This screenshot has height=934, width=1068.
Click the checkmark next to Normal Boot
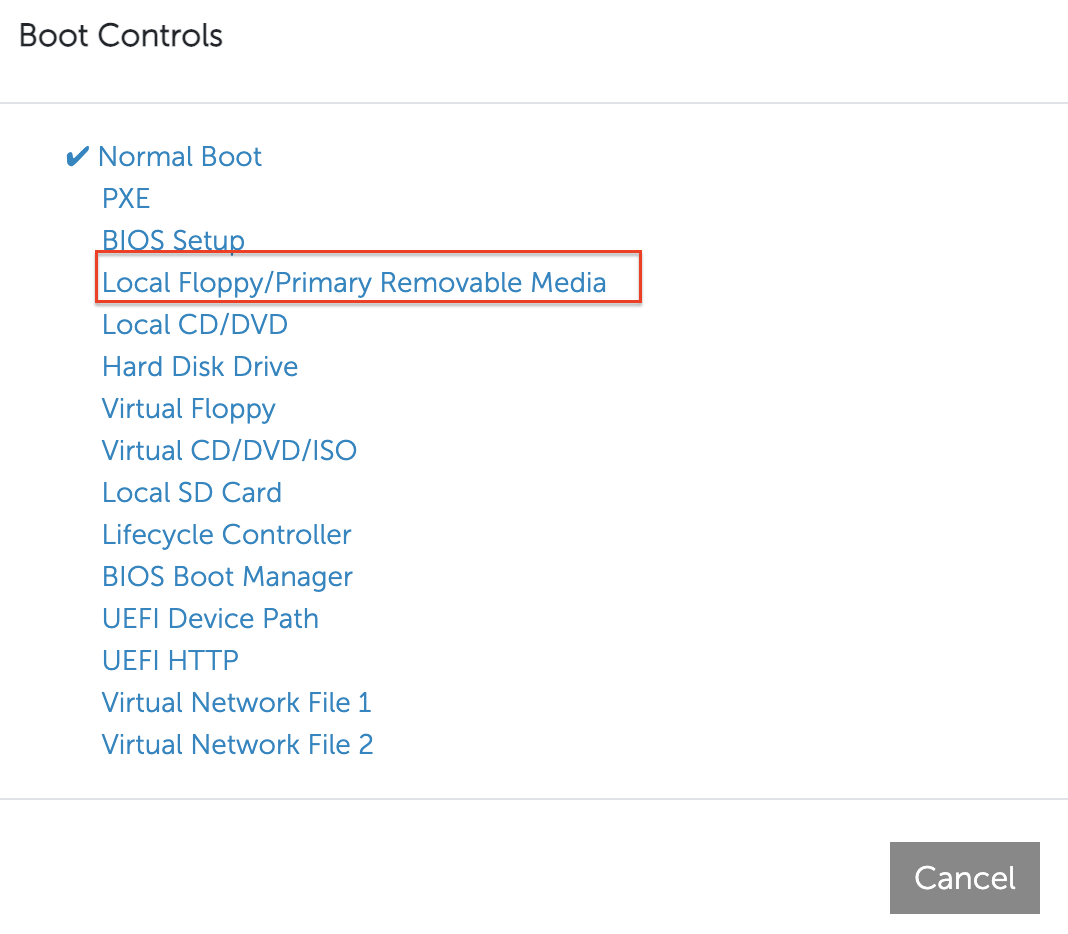(77, 156)
